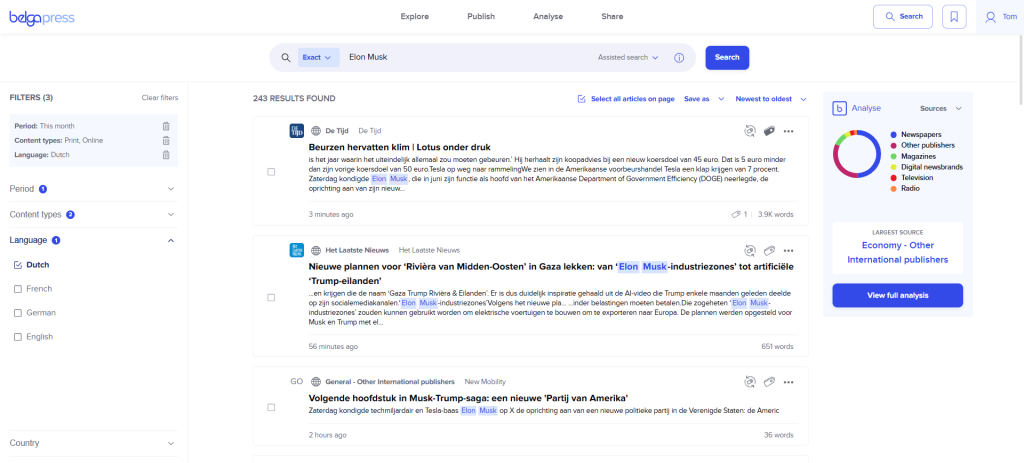Click the Analyse panel b icon

click(x=839, y=108)
